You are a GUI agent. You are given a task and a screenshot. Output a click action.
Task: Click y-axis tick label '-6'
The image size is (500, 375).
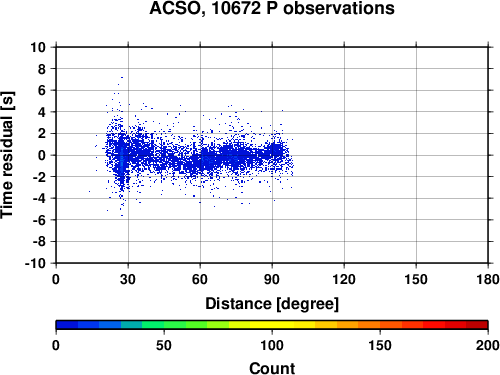[39, 220]
